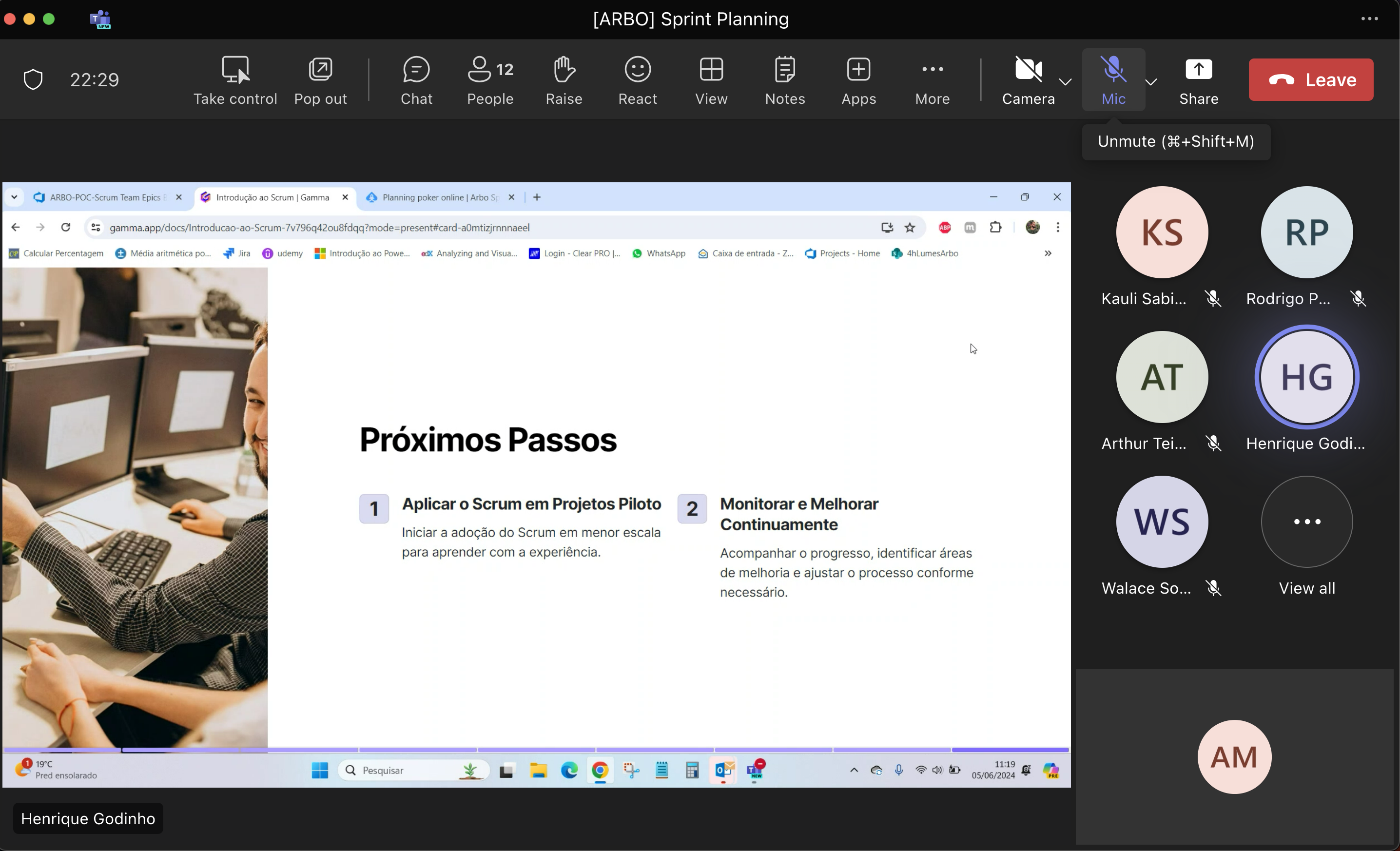Screen dimensions: 1400x851
Task: Select Henrique Godinho's HG avatar tile
Action: [x=1306, y=377]
